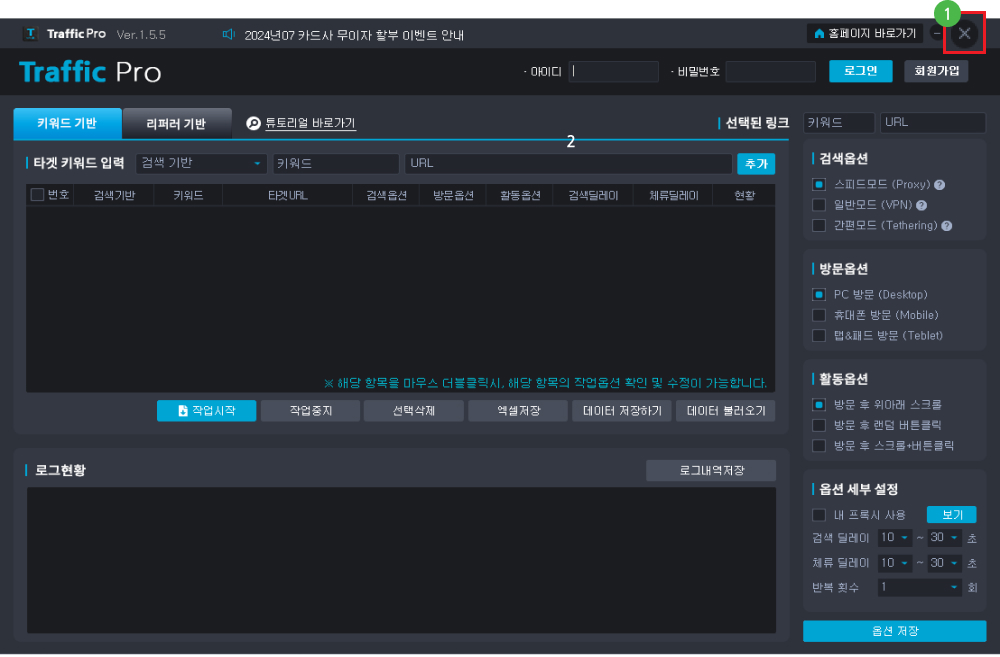Click the Traffic Pro title bar logo icon
This screenshot has width=1000, height=657.
pyautogui.click(x=30, y=34)
